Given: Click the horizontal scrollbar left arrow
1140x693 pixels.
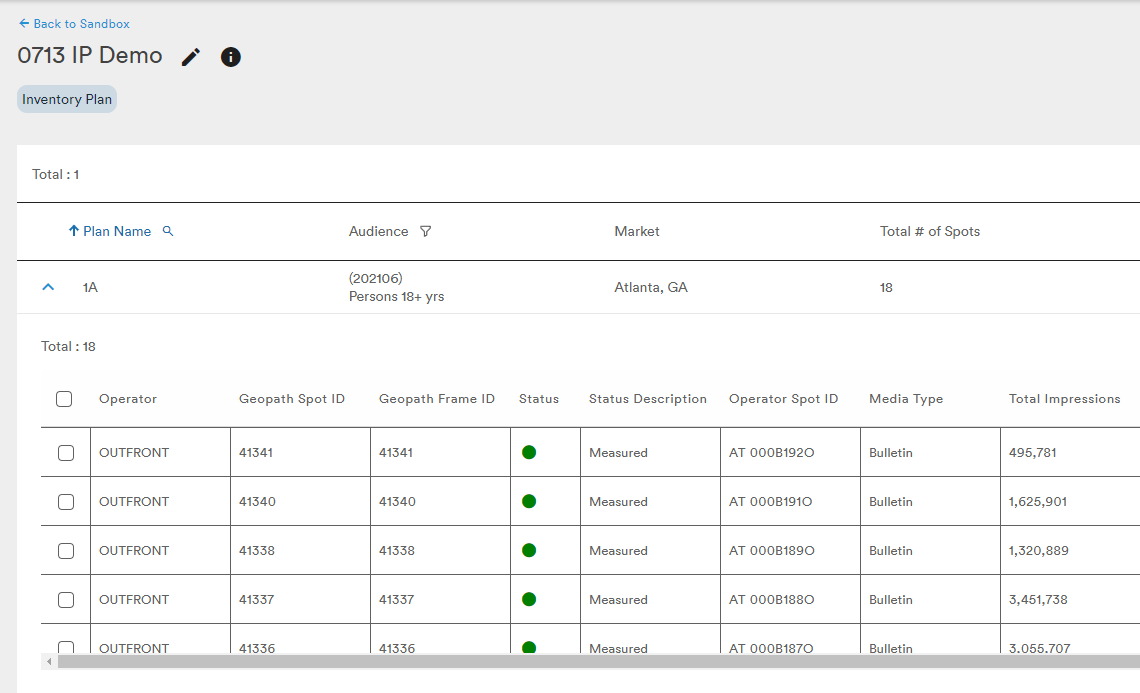Looking at the screenshot, I should click(49, 662).
